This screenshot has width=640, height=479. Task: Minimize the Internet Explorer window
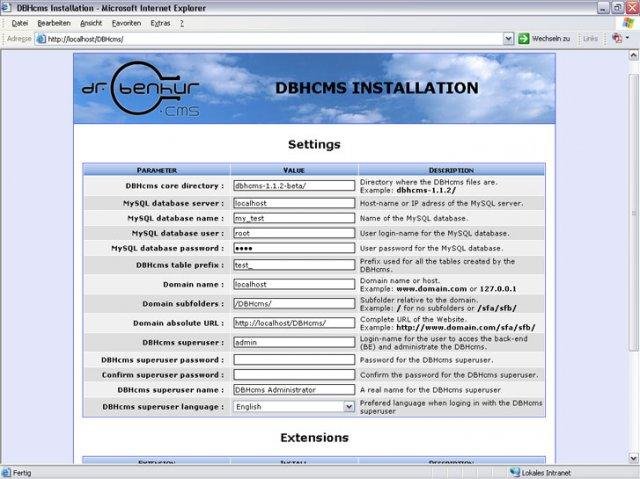604,7
